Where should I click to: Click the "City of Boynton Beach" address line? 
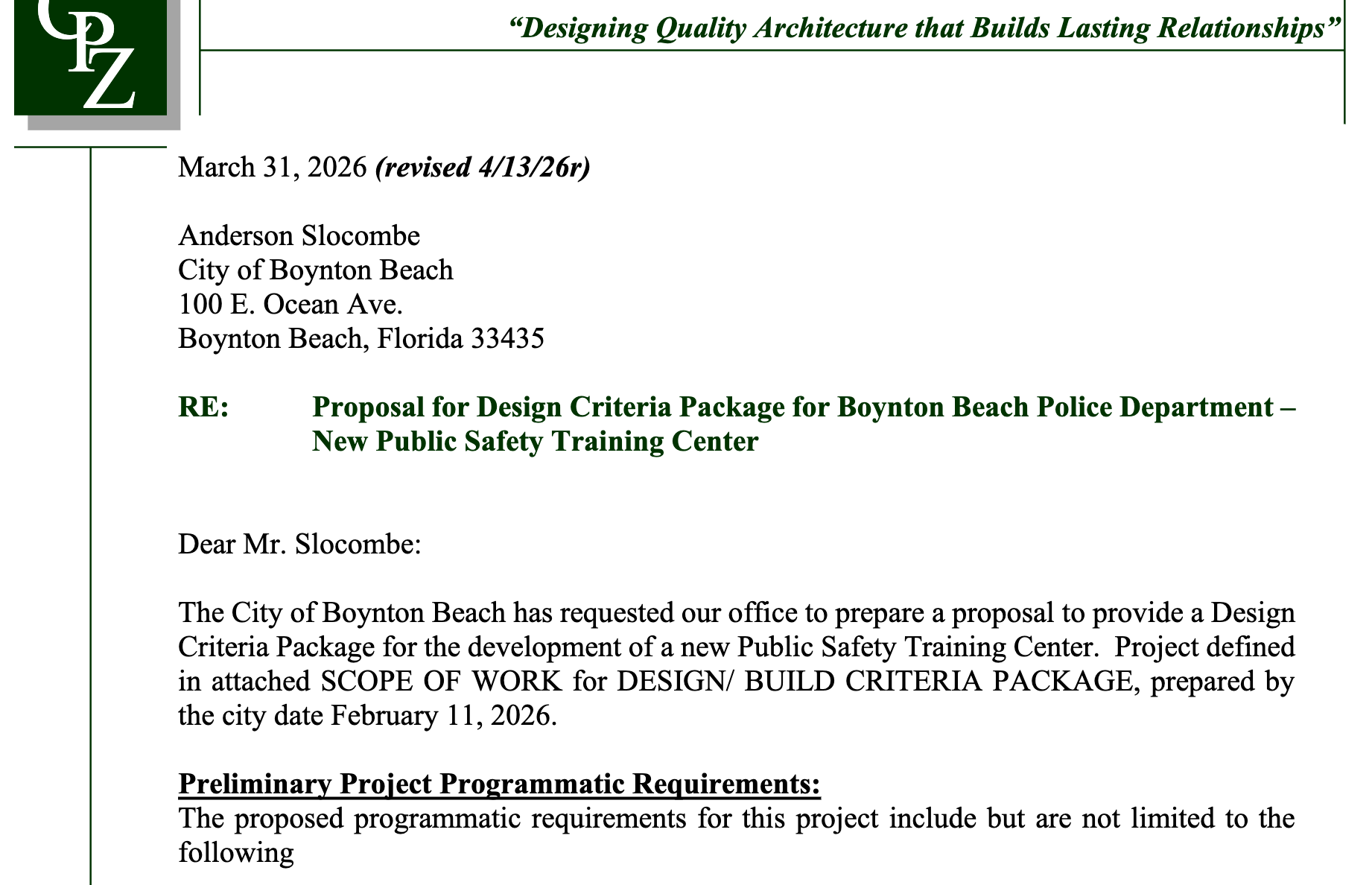(316, 270)
